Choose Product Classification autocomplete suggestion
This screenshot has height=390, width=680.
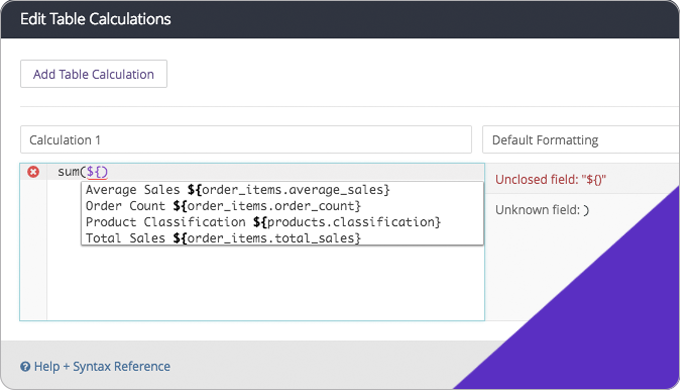tap(282, 222)
